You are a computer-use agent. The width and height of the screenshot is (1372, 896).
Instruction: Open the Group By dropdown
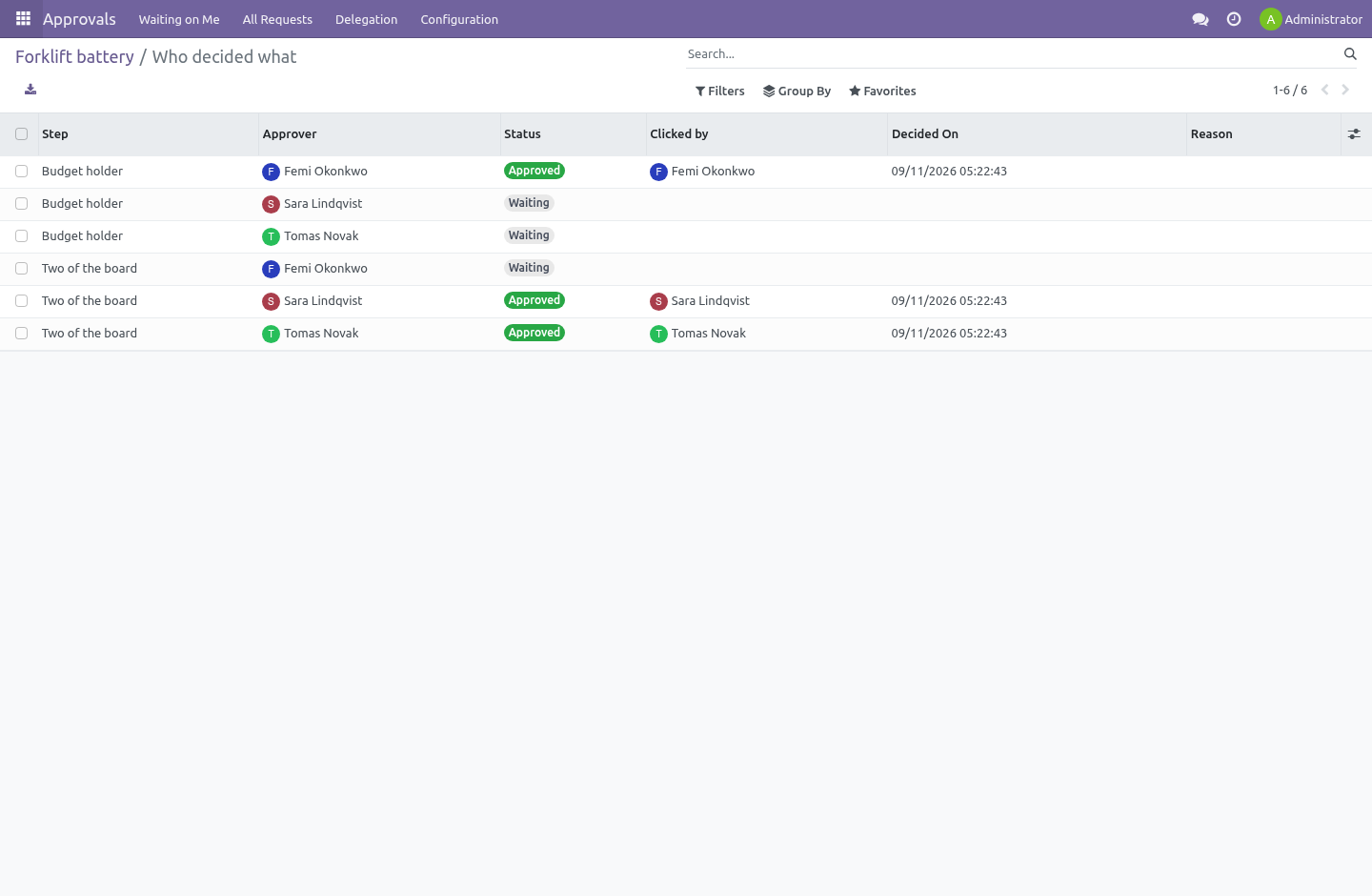click(797, 92)
